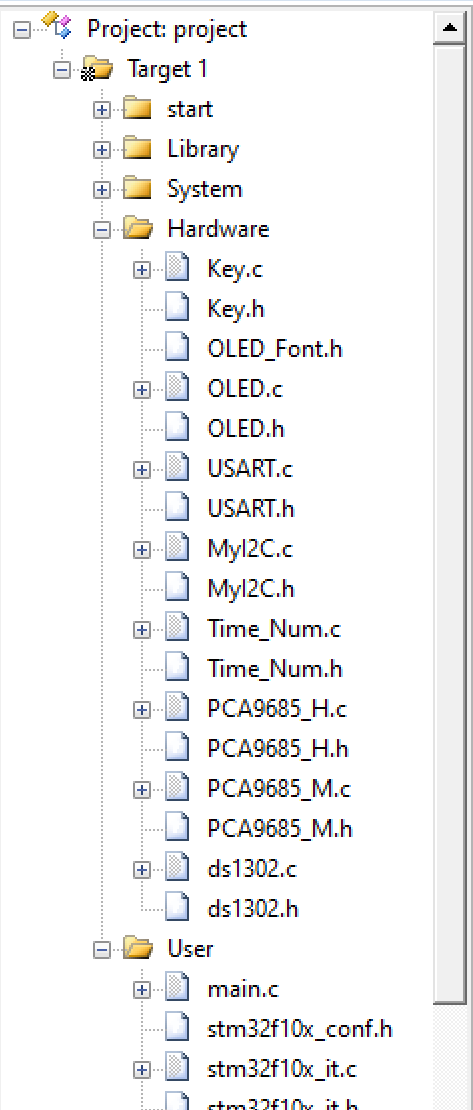473x1110 pixels.
Task: Collapse the Hardware group
Action: click(x=103, y=229)
